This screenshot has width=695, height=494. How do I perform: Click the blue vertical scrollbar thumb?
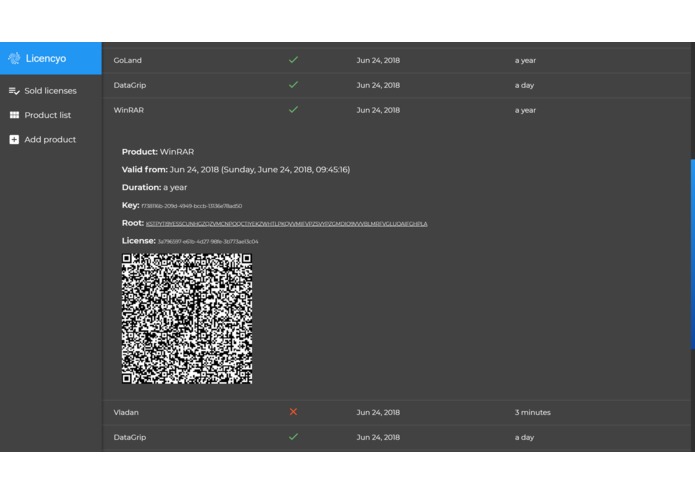tap(693, 255)
